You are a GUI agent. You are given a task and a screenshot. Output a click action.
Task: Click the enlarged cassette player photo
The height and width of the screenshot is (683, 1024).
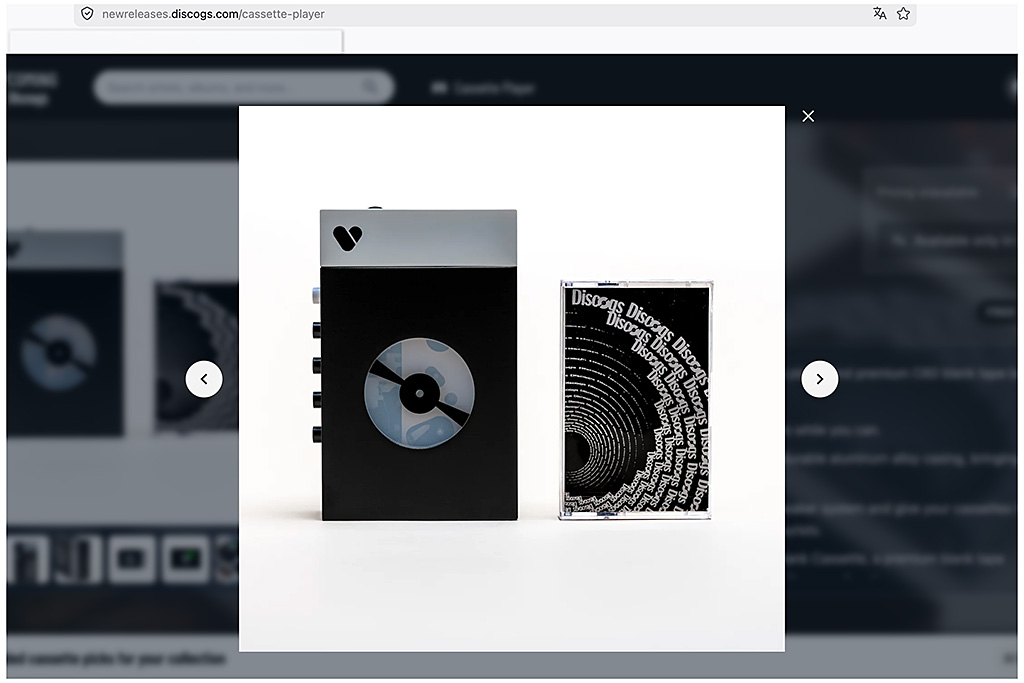[x=512, y=379]
